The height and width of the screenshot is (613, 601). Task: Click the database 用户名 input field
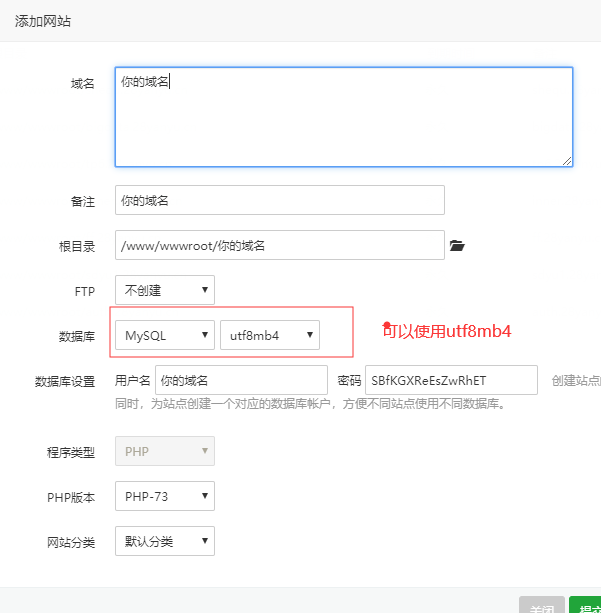coord(241,380)
